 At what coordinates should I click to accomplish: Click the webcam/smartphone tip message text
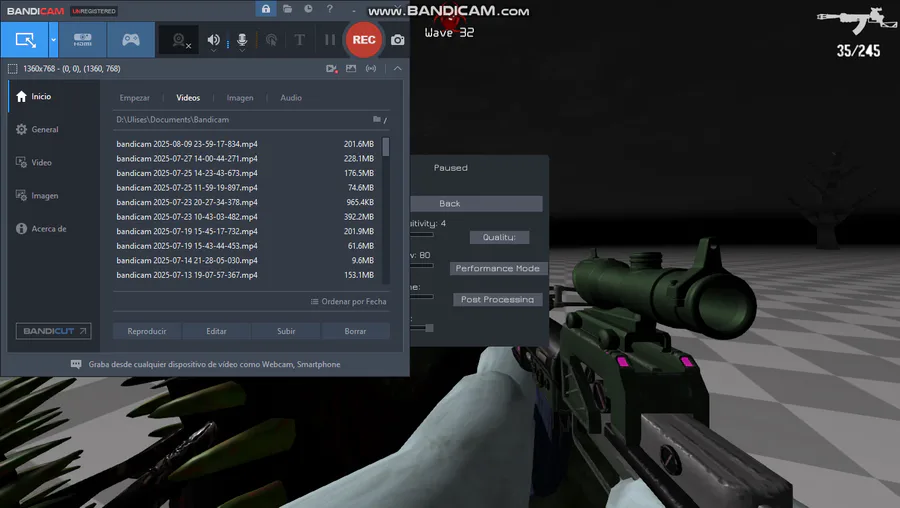point(214,364)
